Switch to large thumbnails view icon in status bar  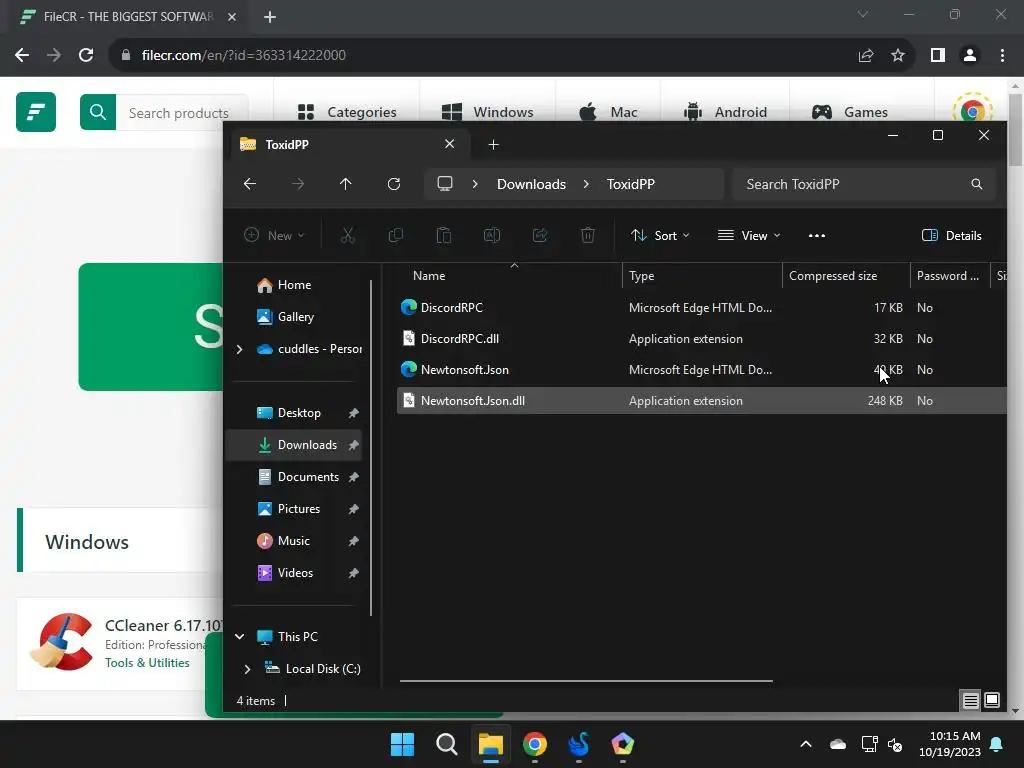tap(992, 701)
